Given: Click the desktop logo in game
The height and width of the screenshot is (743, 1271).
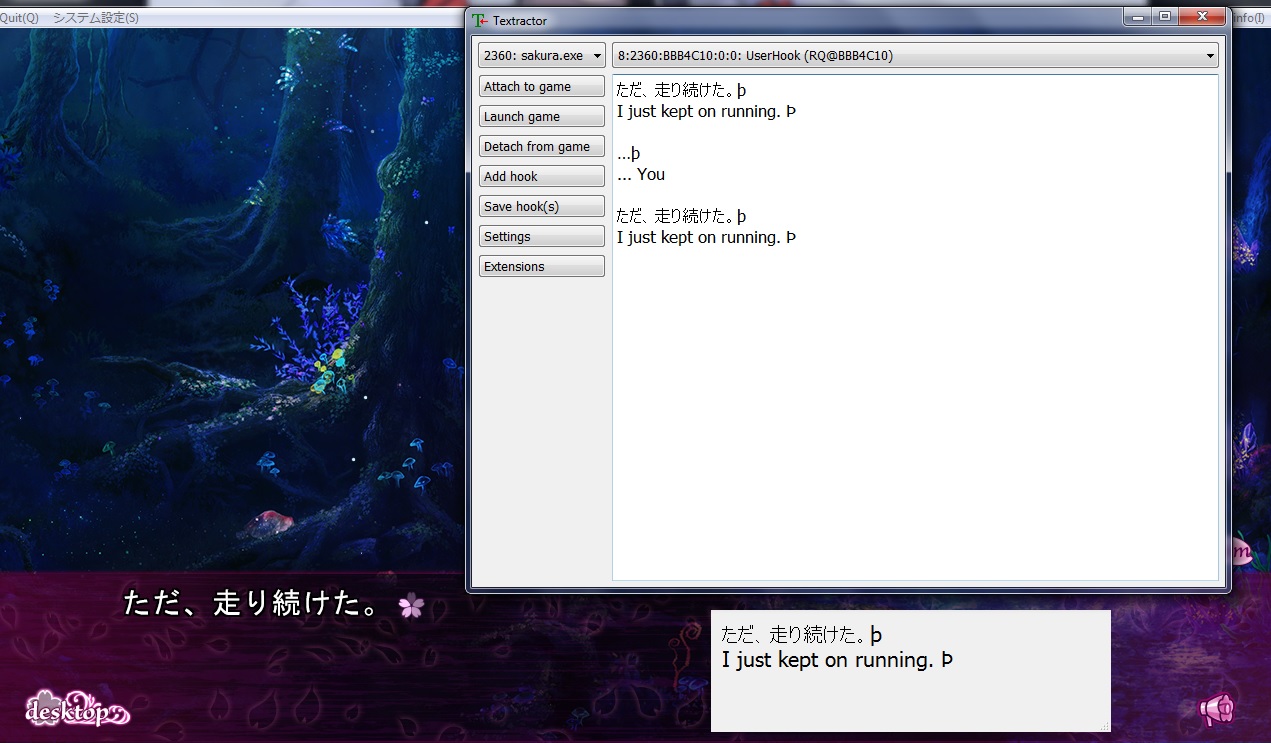Looking at the screenshot, I should tap(77, 708).
